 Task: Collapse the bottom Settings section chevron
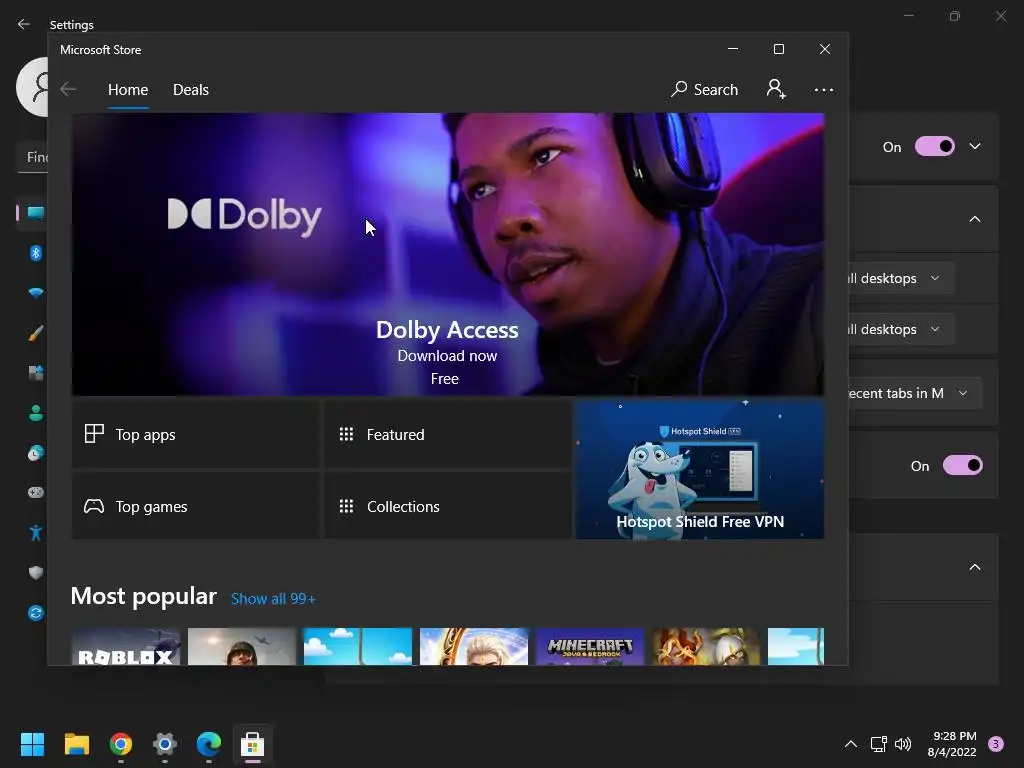[975, 567]
